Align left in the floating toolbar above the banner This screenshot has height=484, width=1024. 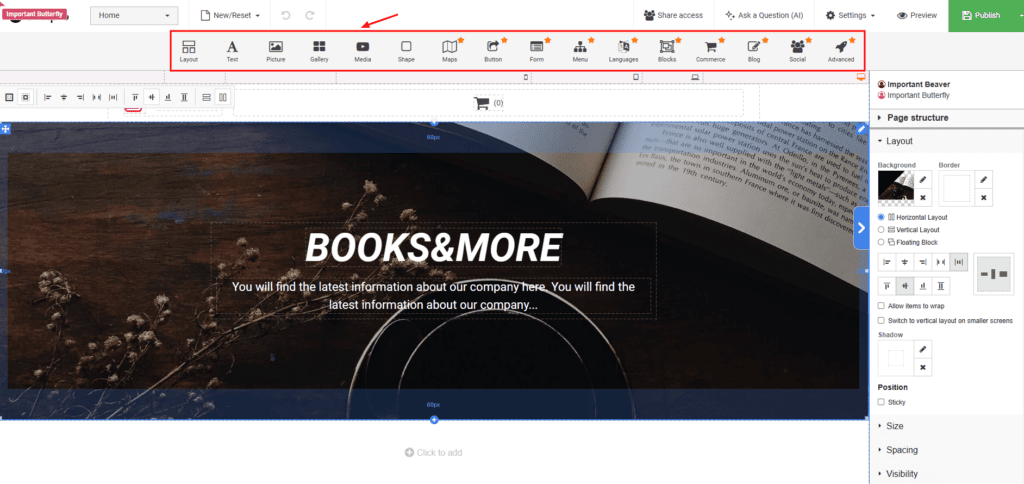click(x=48, y=97)
